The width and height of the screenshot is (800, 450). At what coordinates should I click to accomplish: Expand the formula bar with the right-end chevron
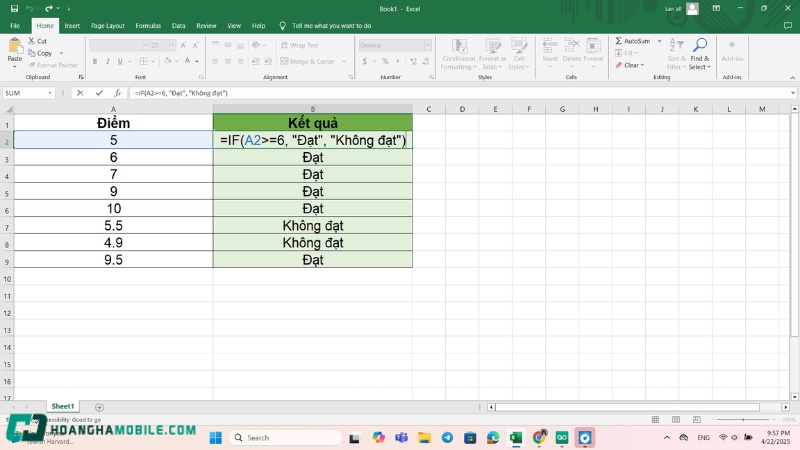[x=793, y=93]
